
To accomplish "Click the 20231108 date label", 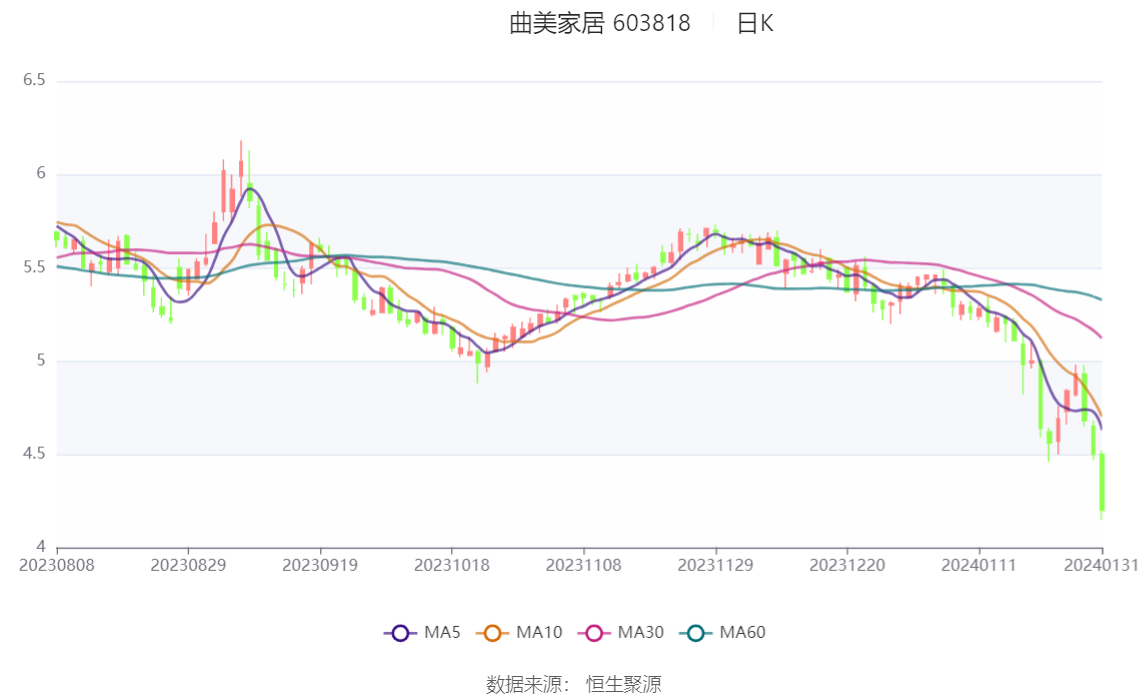I will click(x=584, y=566).
